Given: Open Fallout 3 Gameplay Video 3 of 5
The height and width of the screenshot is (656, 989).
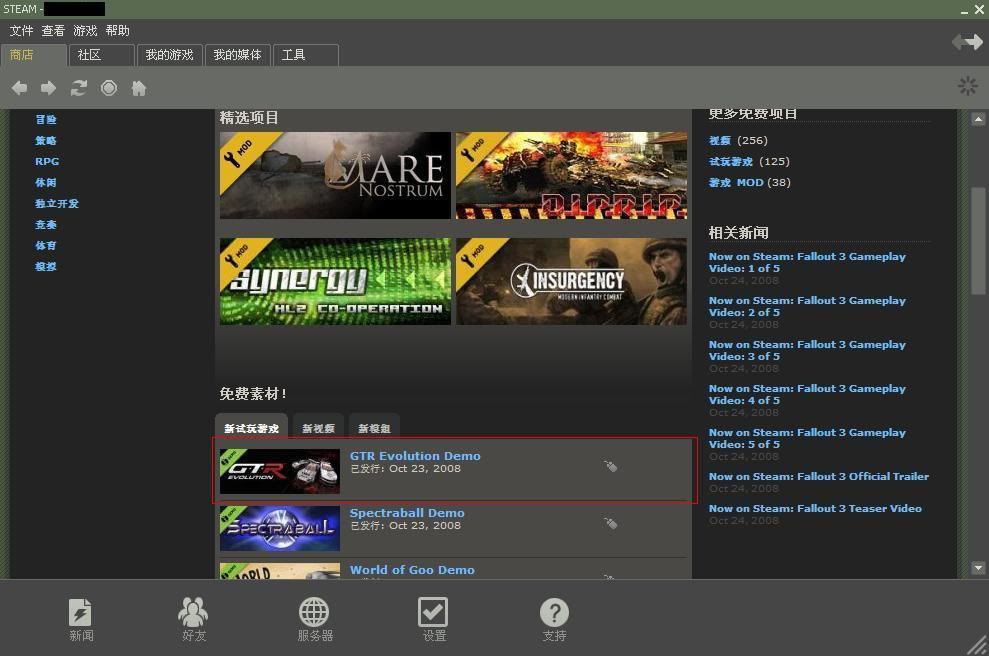Looking at the screenshot, I should [807, 351].
